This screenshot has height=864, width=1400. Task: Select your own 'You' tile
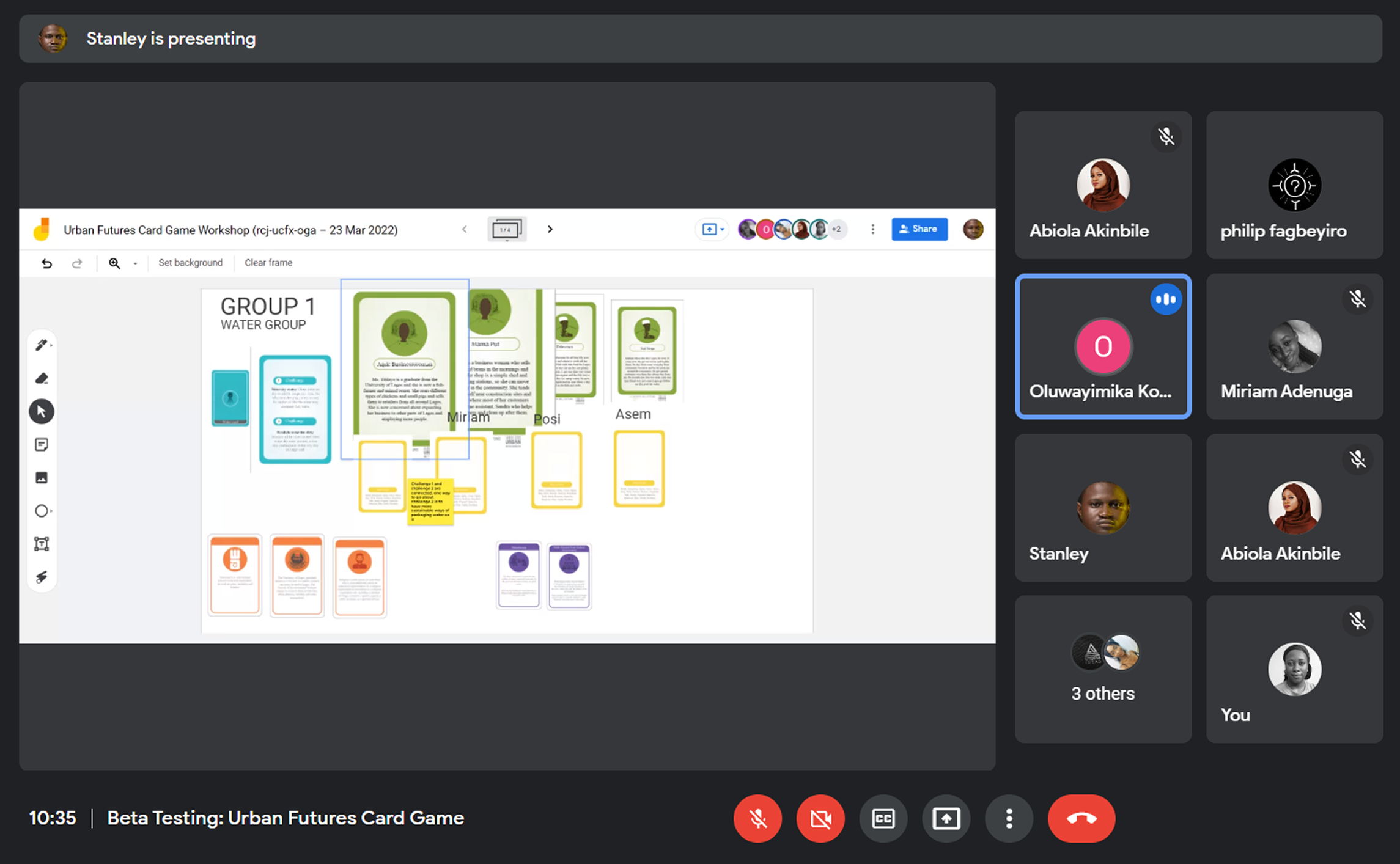coord(1294,670)
